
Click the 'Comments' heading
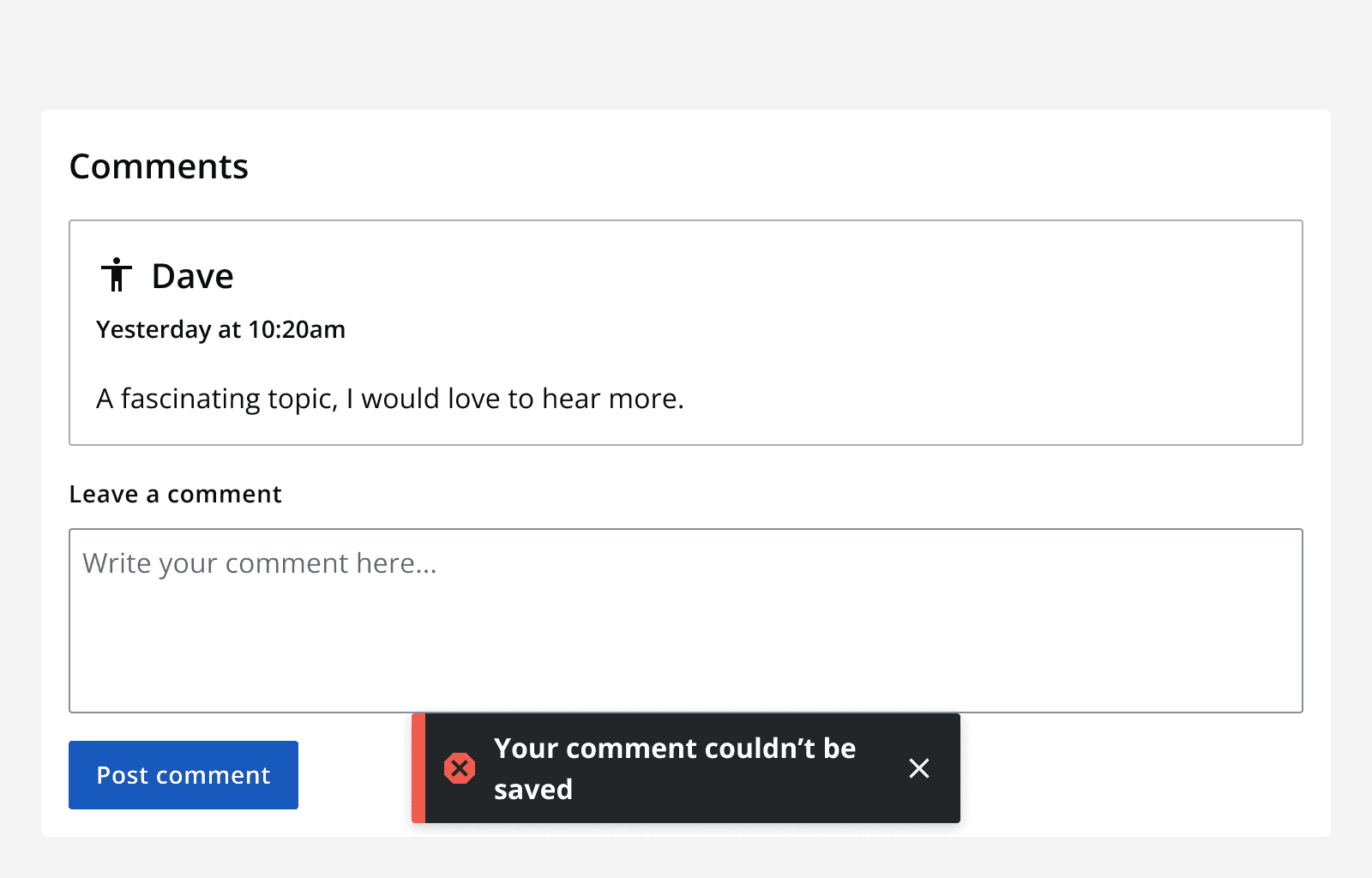pos(159,165)
